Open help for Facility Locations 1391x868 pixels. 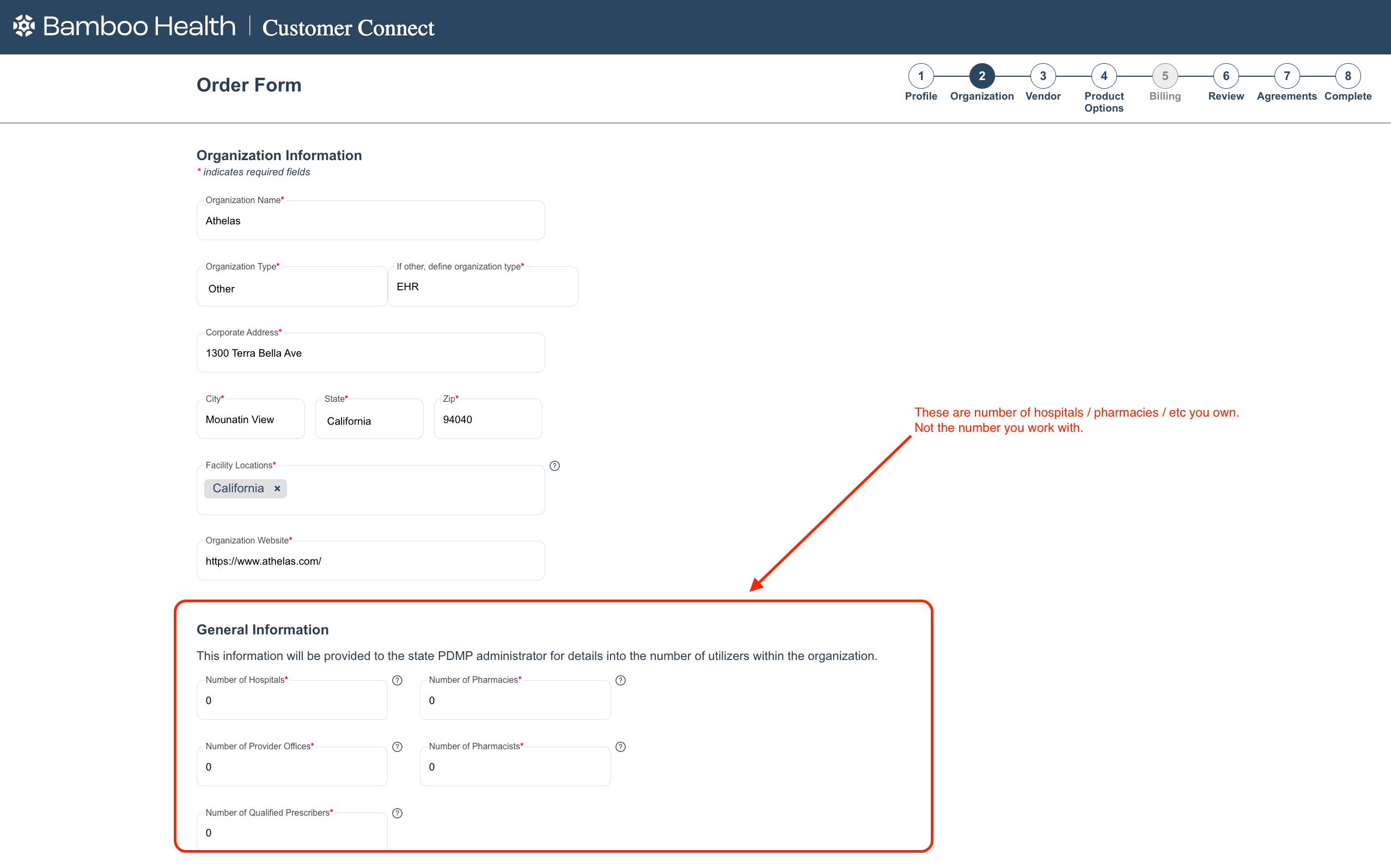point(554,466)
